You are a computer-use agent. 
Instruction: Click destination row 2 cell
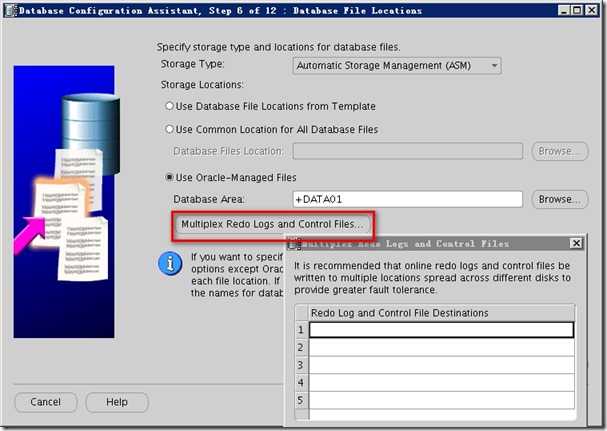coord(441,347)
